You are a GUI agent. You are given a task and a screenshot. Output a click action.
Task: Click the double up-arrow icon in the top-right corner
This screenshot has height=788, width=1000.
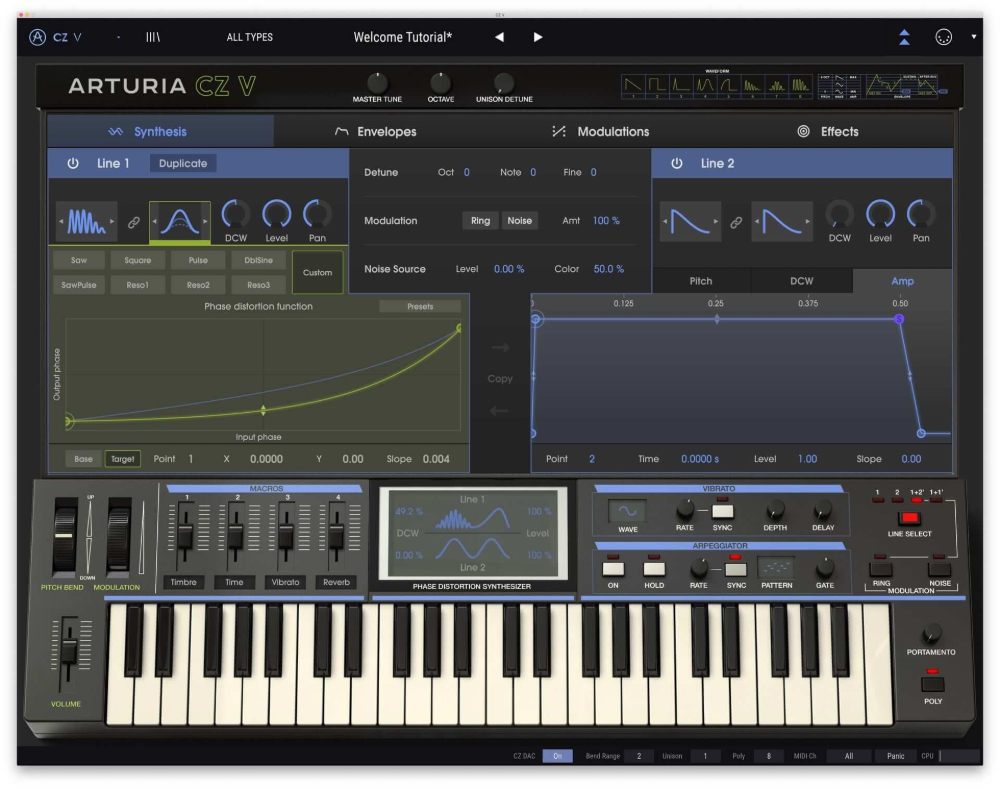coord(903,37)
